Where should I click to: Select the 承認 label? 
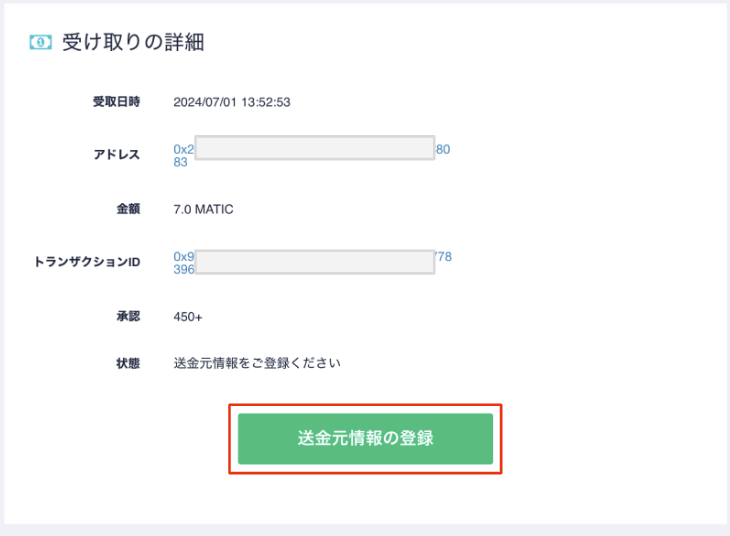(x=128, y=316)
